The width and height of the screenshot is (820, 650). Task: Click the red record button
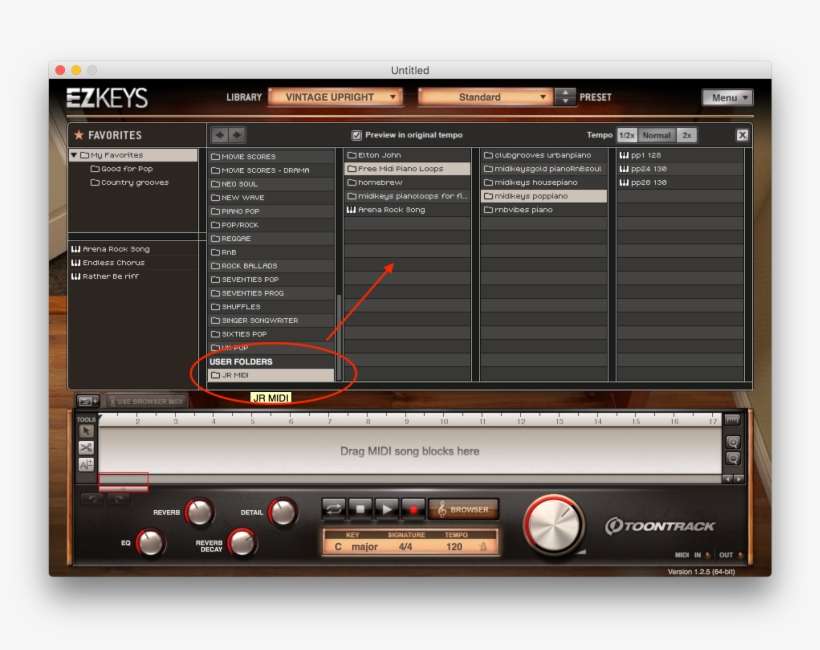411,509
